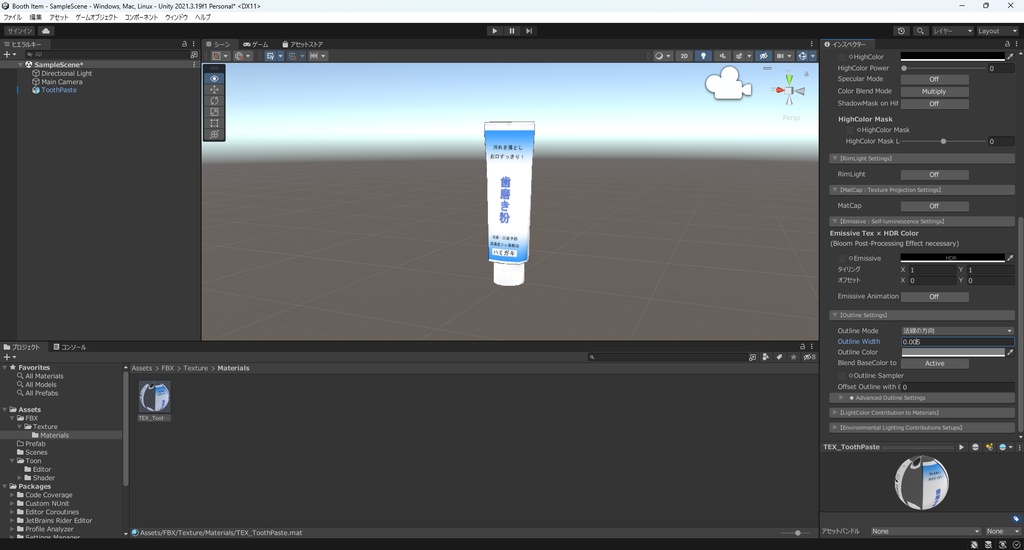Collapse the Emissive Self-luminescence Settings section
The width and height of the screenshot is (1024, 550).
coord(922,221)
